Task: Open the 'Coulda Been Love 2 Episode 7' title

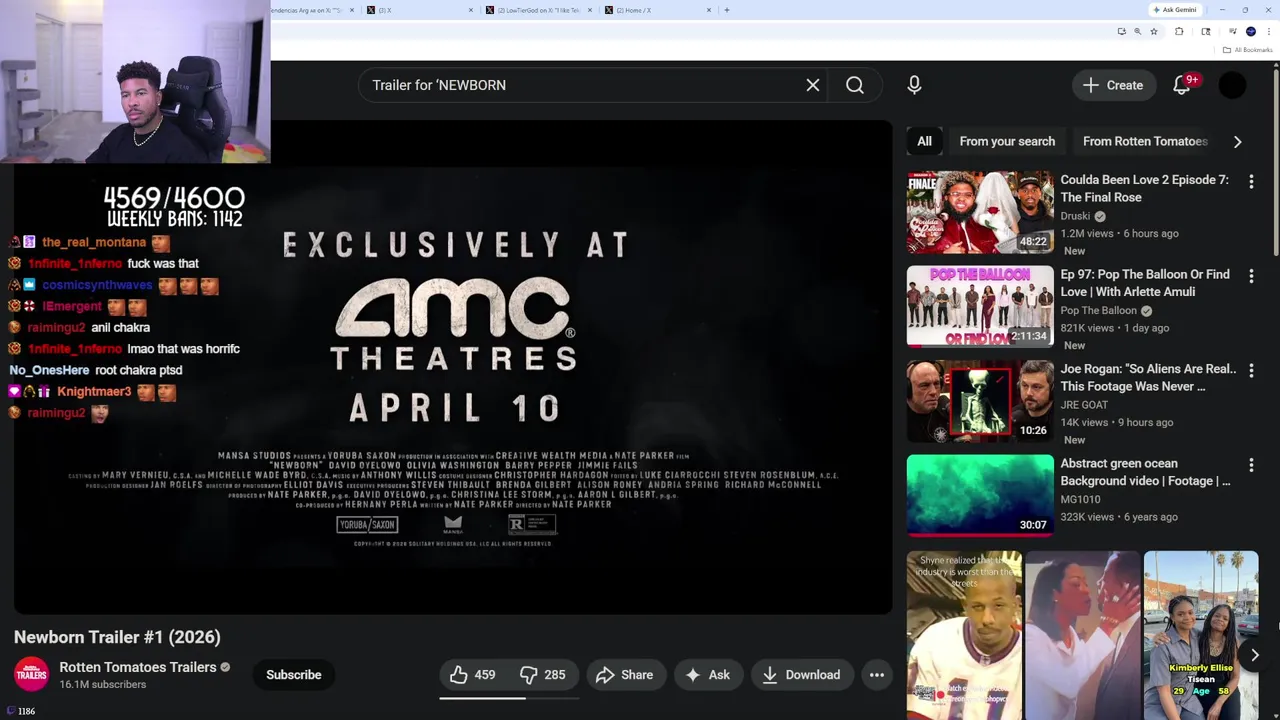Action: click(x=1146, y=188)
